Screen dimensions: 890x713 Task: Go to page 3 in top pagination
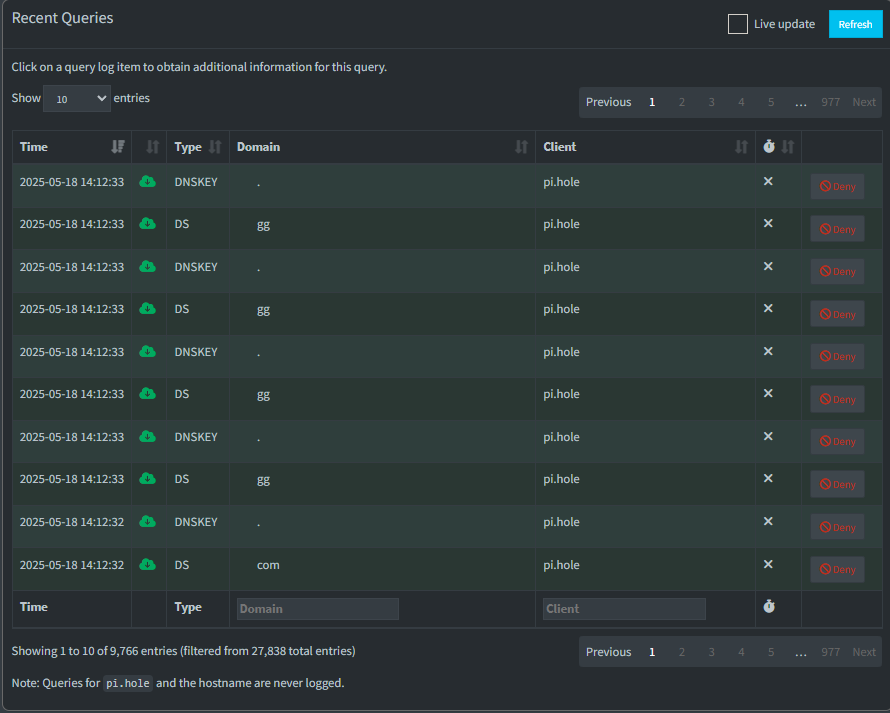[x=711, y=102]
